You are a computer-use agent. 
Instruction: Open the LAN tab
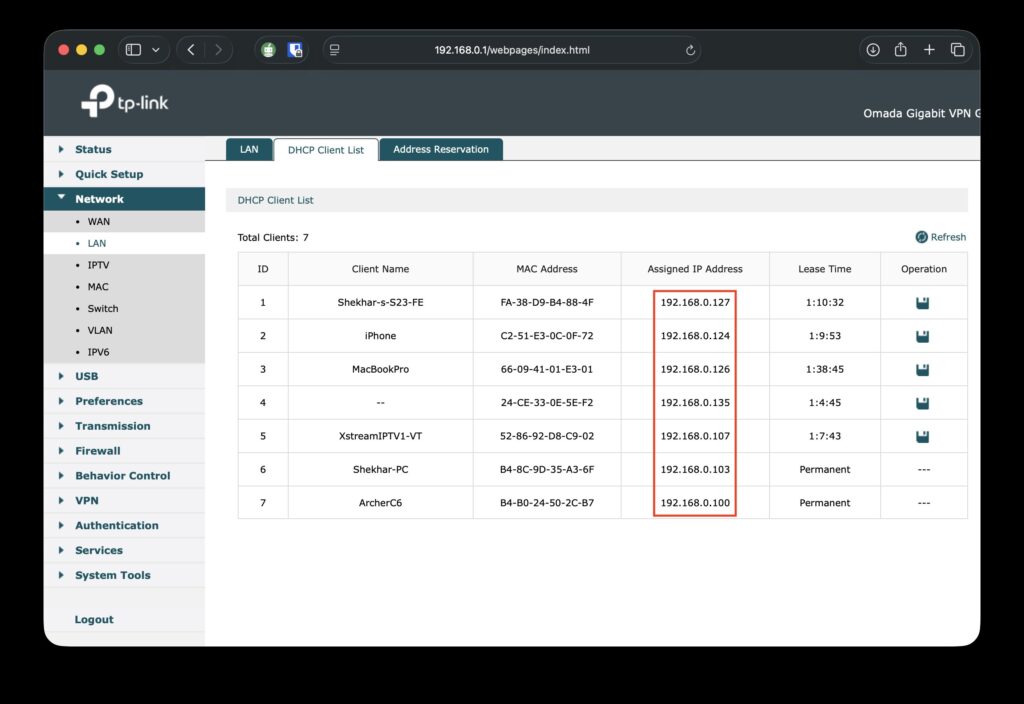coord(249,150)
